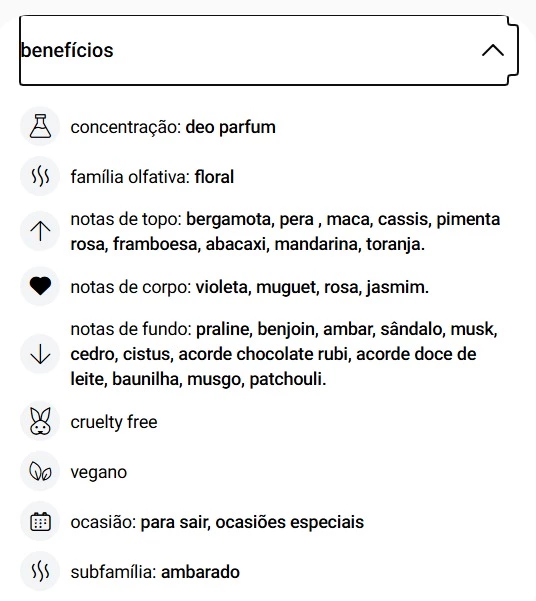The image size is (536, 601).
Task: Click the leaves icon for vegano
Action: point(40,471)
